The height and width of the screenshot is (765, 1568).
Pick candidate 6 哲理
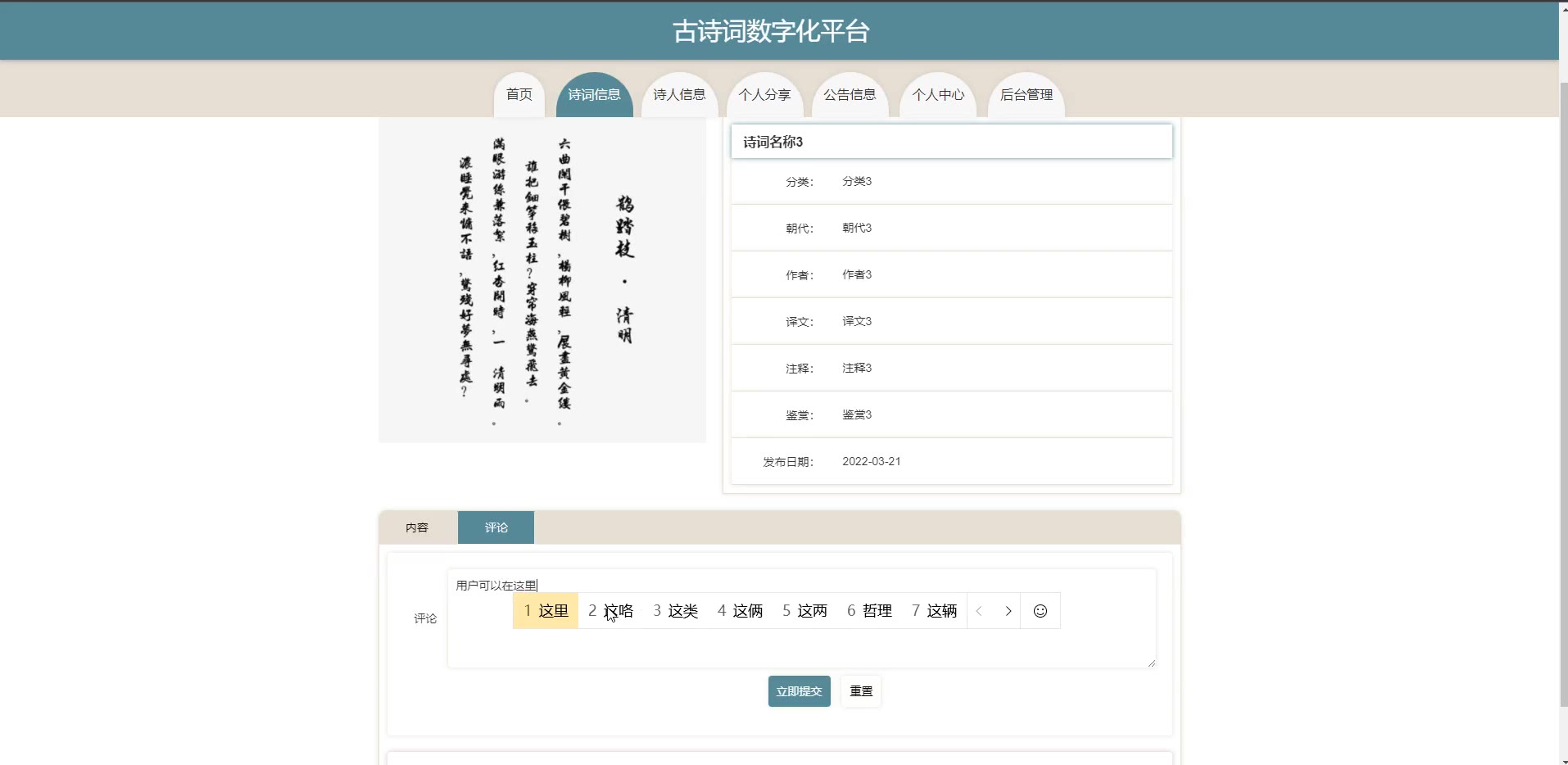(869, 611)
